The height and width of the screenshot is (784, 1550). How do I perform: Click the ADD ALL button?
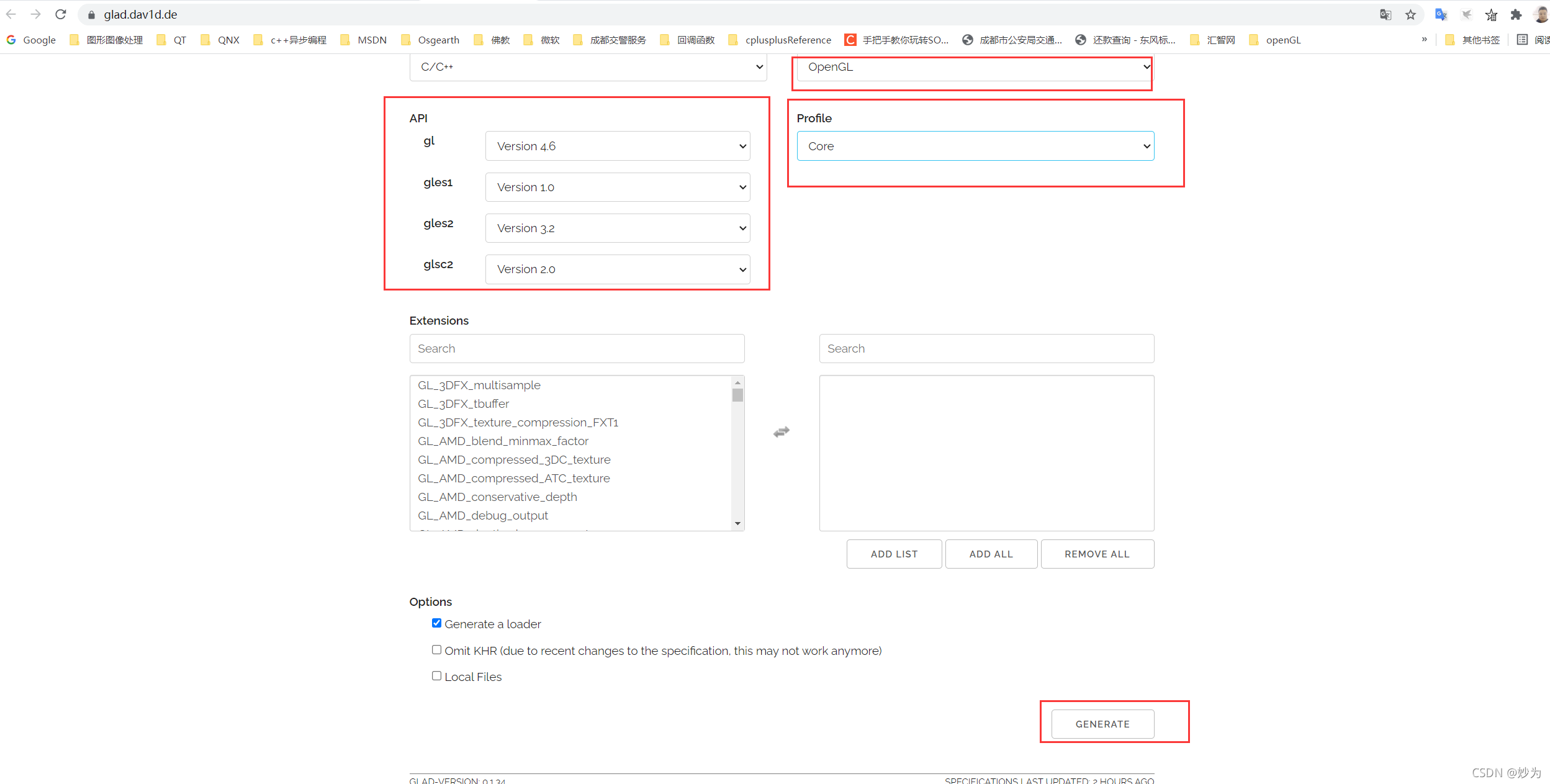pyautogui.click(x=991, y=554)
